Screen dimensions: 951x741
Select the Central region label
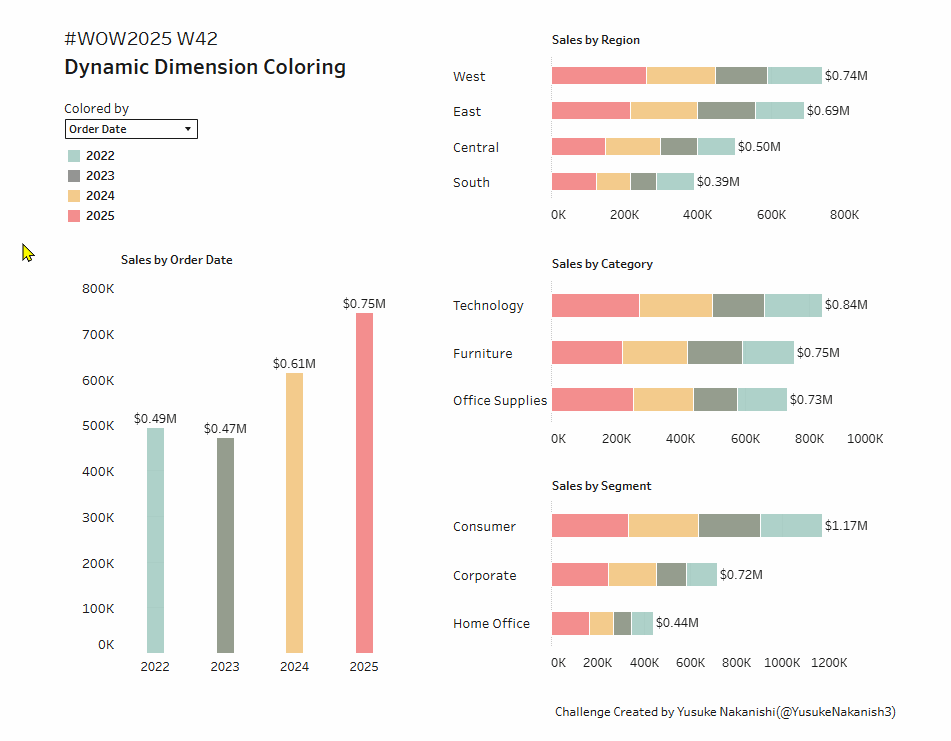(476, 147)
